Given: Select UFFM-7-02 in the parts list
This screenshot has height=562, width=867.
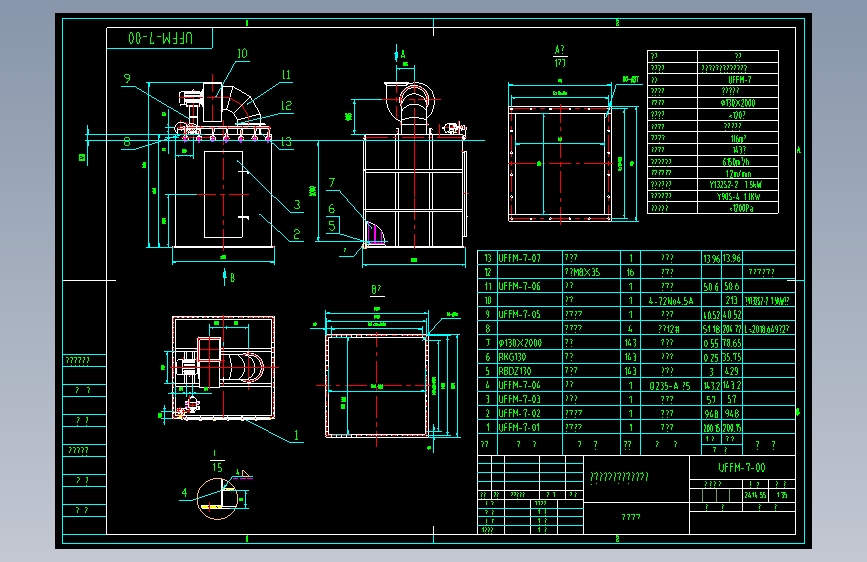Looking at the screenshot, I should point(519,414).
